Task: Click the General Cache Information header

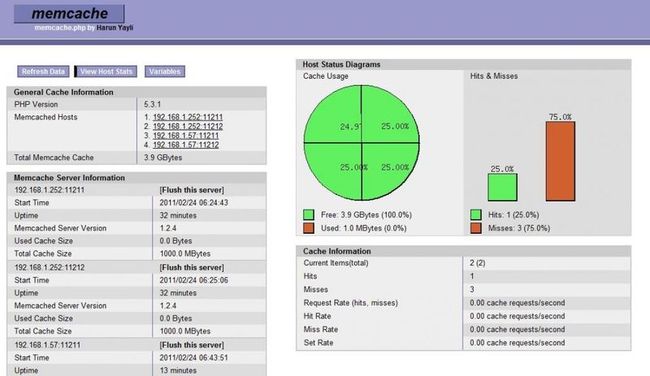Action: pos(137,92)
